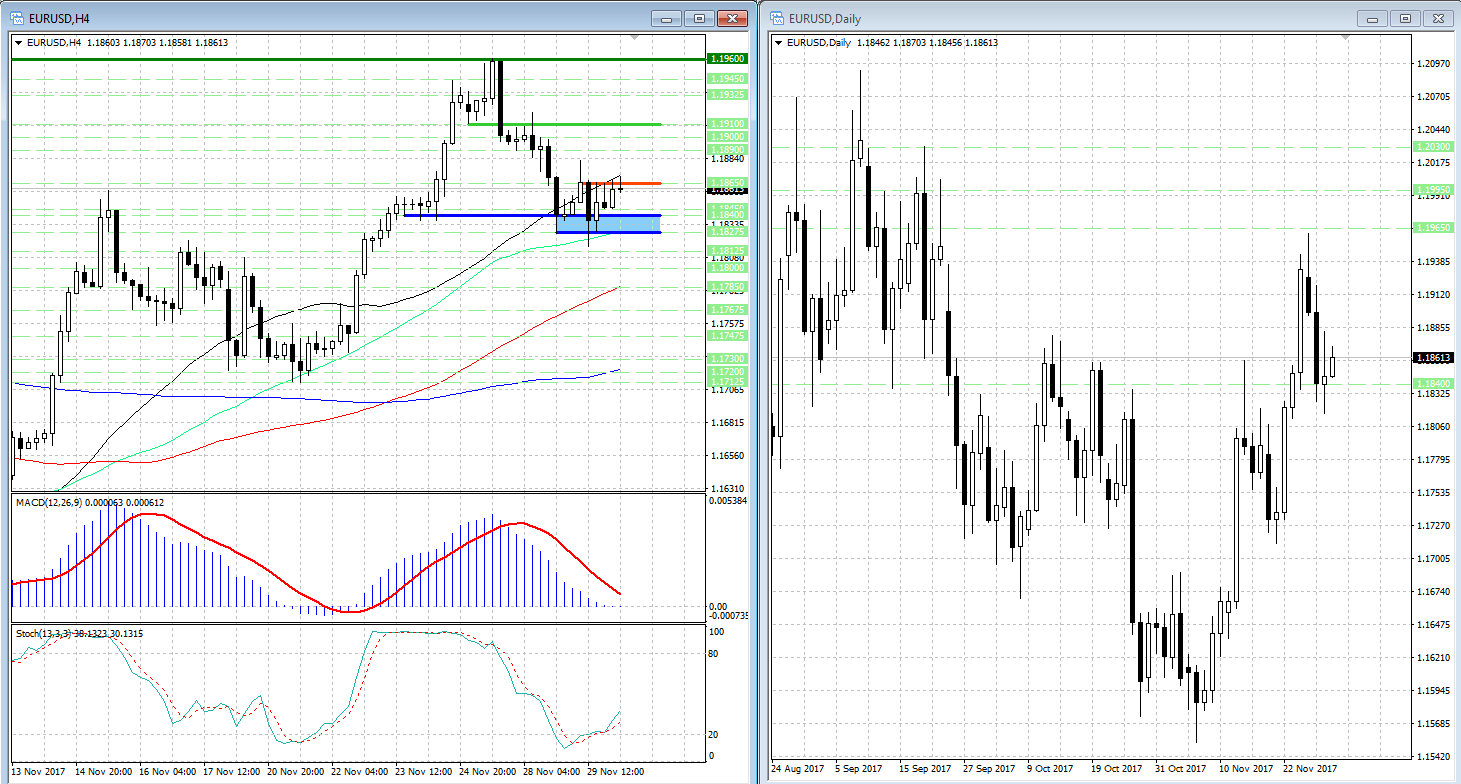The image size is (1461, 784).
Task: Maximize the EURUSD,Daily chart window
Action: (1406, 18)
